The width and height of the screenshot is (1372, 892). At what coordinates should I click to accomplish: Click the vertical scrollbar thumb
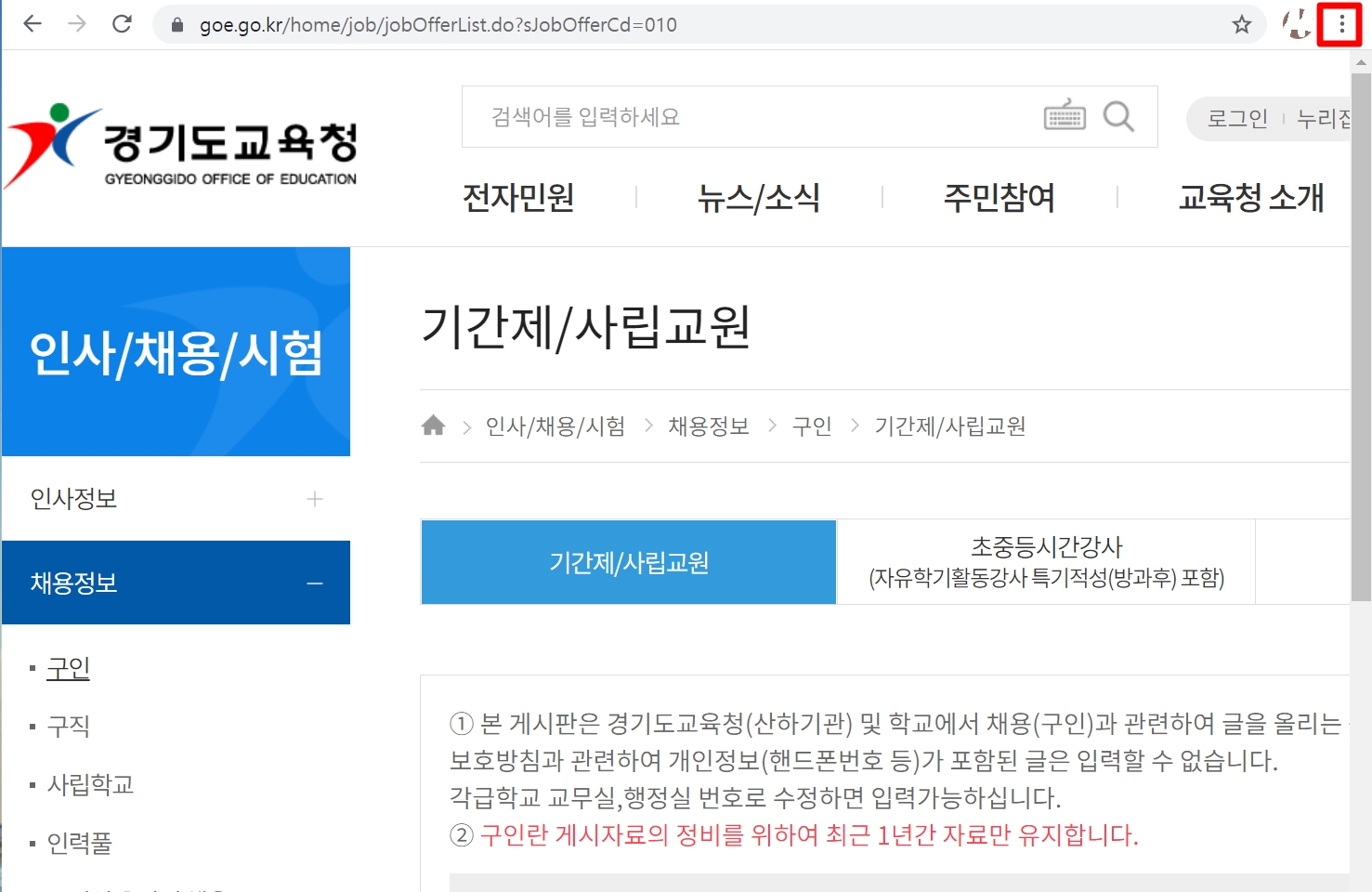pos(1361,338)
